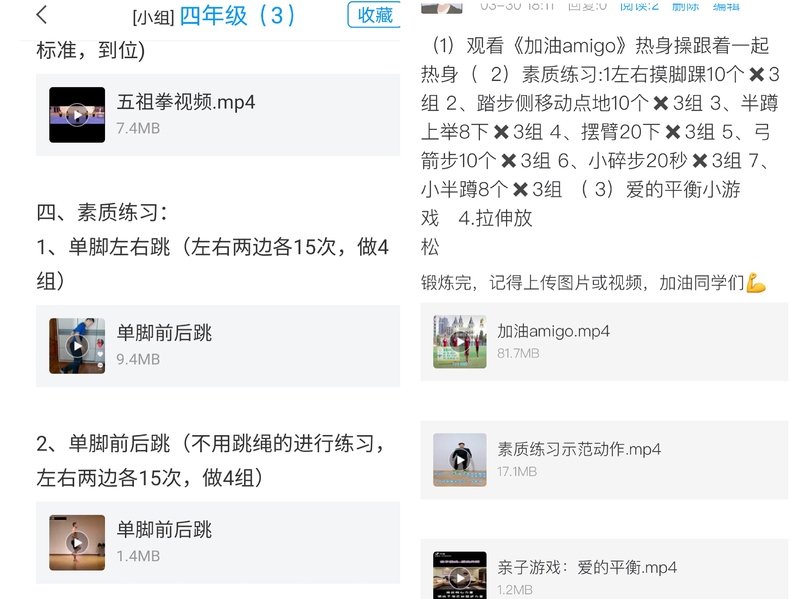Click the 删除 link

click(685, 6)
